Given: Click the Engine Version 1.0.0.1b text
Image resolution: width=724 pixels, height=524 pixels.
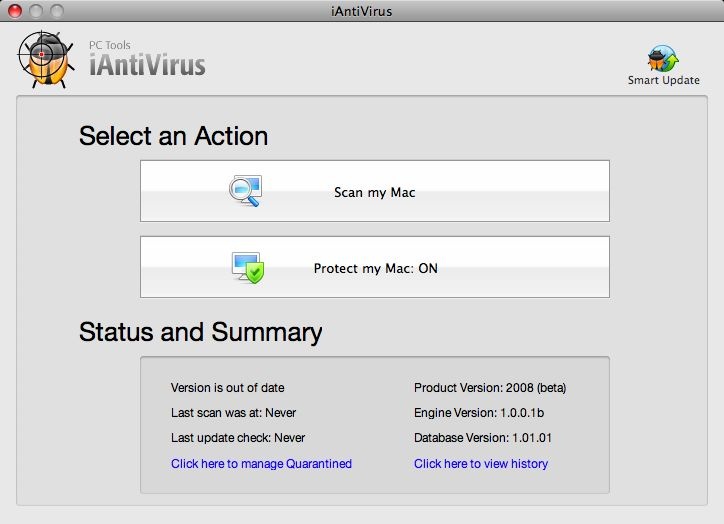Looking at the screenshot, I should [x=479, y=412].
